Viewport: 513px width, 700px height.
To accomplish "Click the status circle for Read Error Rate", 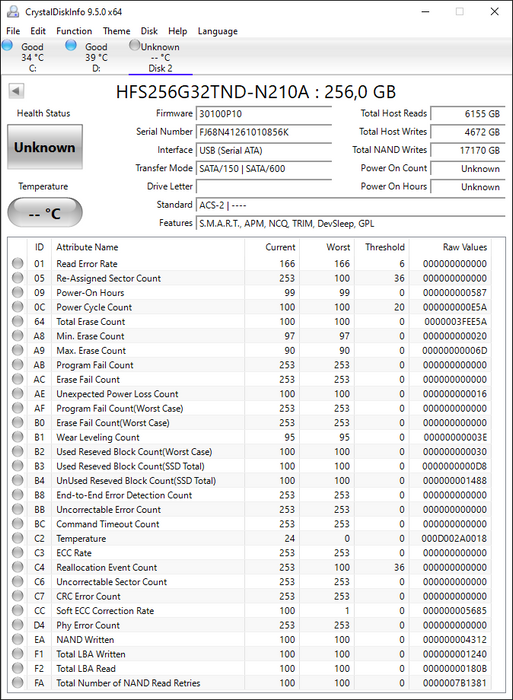I will point(18,263).
